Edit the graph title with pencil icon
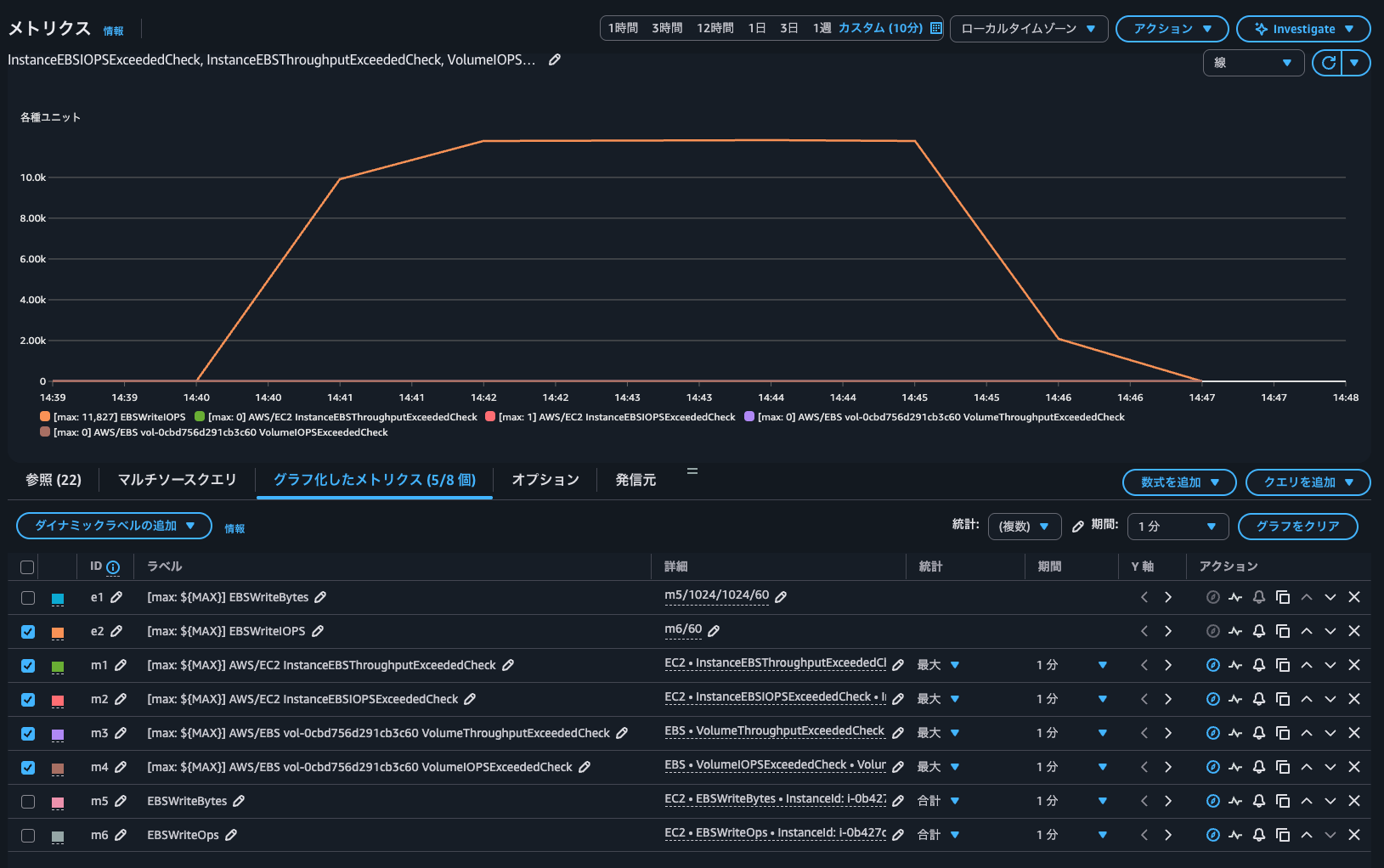Image resolution: width=1384 pixels, height=868 pixels. tap(555, 59)
